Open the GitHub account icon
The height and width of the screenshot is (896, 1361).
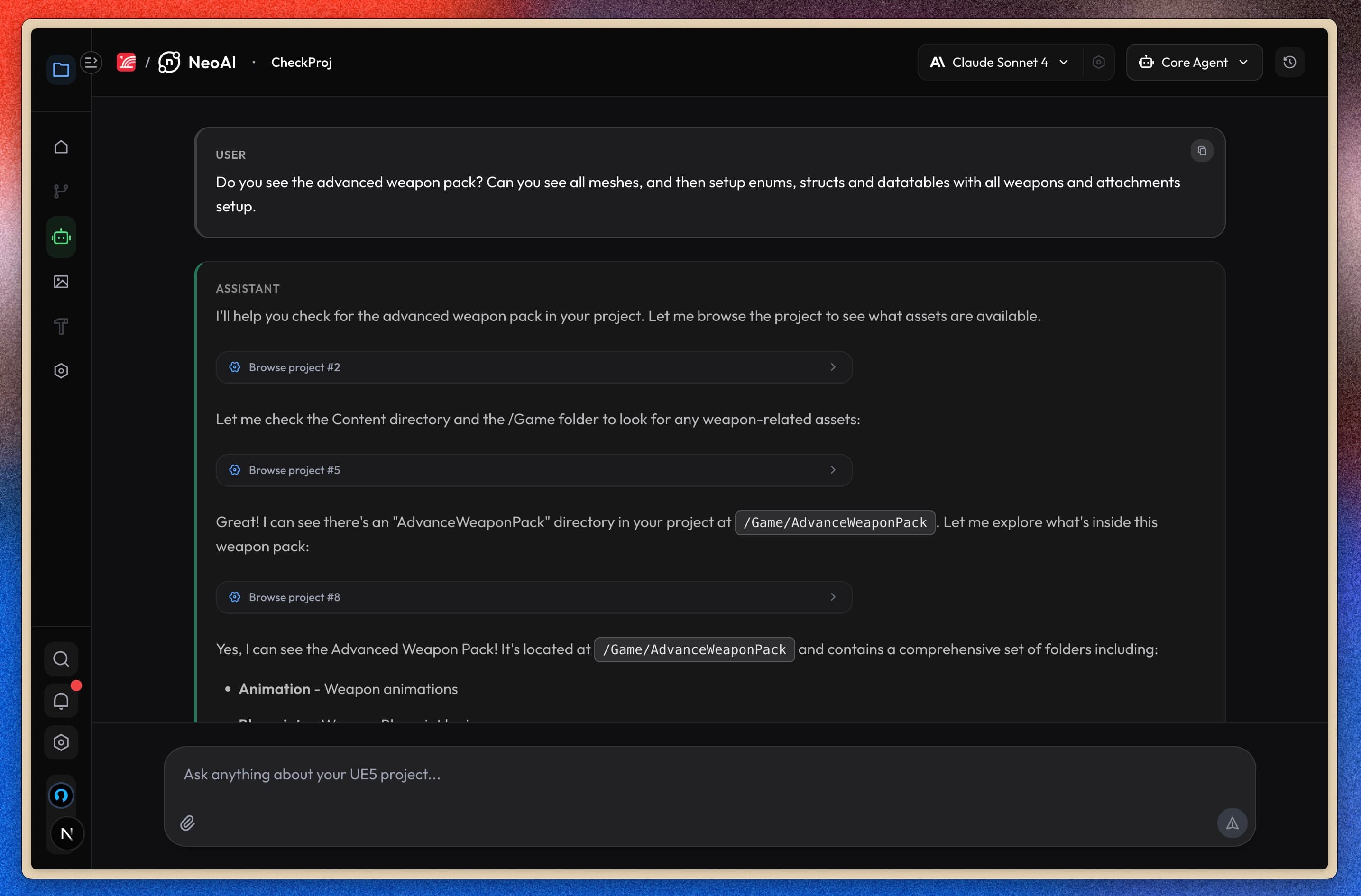pyautogui.click(x=61, y=794)
